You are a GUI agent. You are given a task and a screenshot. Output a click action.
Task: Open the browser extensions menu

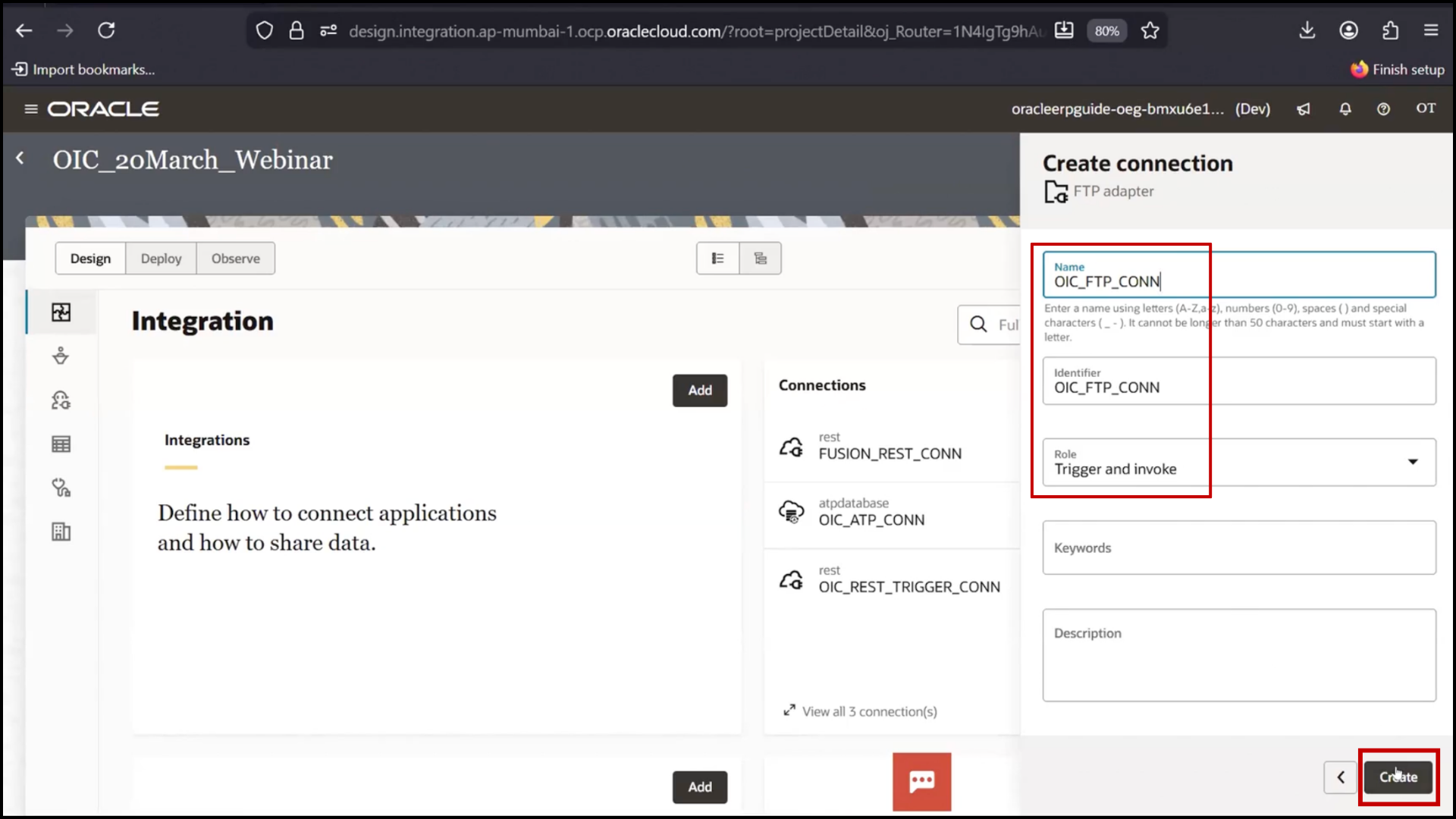click(1390, 30)
